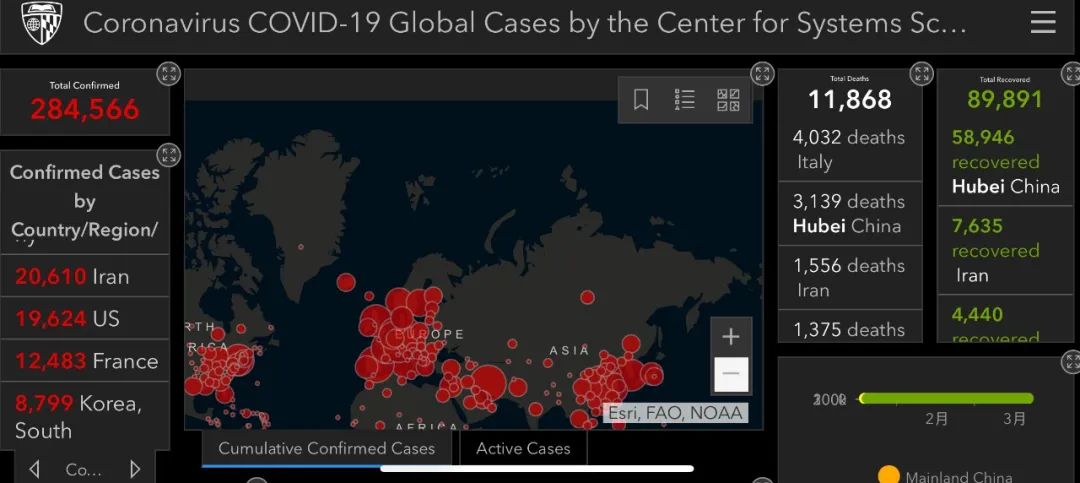Click the Total Recovered 89,891 figure
This screenshot has height=483, width=1080.
tap(1005, 100)
